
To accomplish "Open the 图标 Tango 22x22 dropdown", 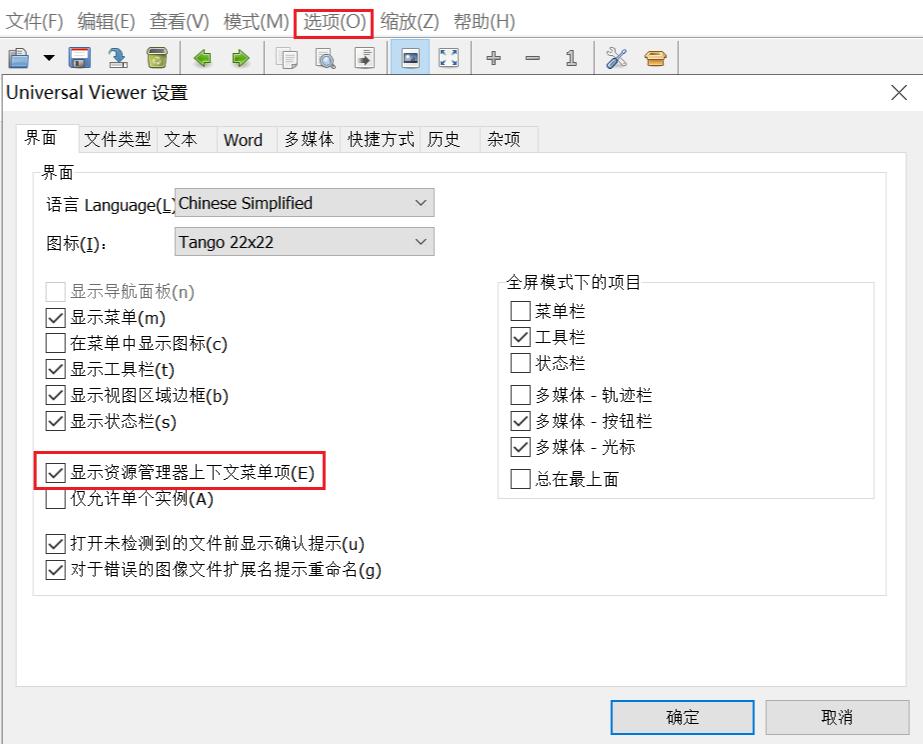I will click(304, 242).
